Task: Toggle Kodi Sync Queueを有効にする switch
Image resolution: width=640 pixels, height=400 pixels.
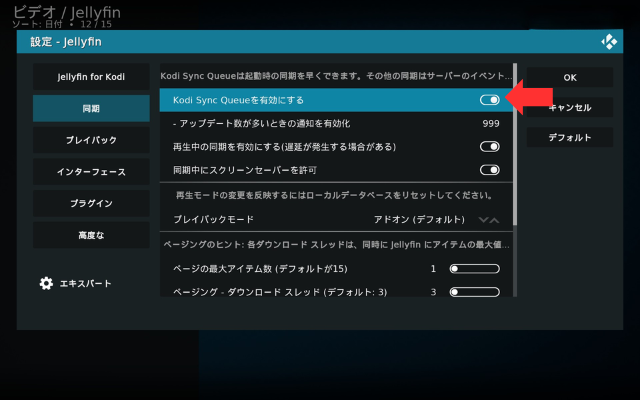Action: point(490,100)
